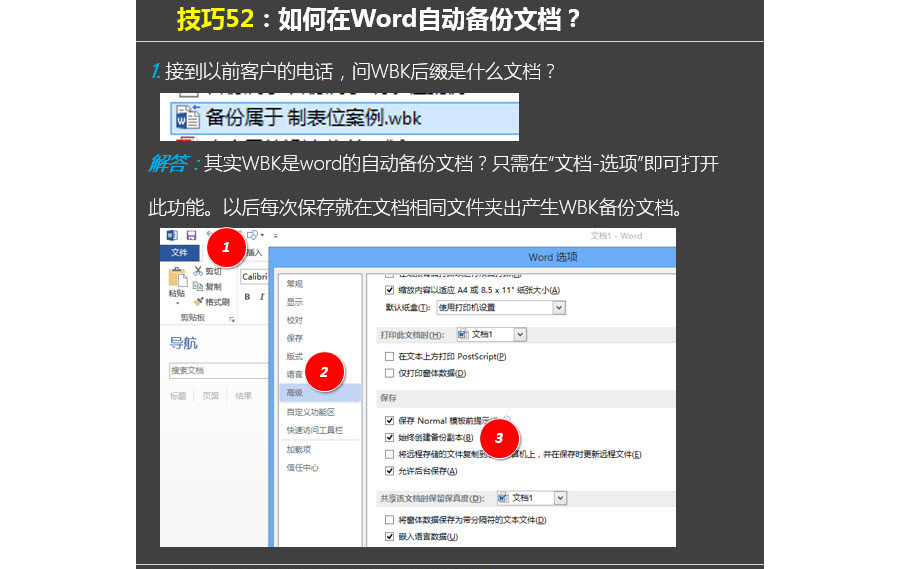The height and width of the screenshot is (569, 900).
Task: Click the Save icon in quick access toolbar
Action: (x=191, y=235)
